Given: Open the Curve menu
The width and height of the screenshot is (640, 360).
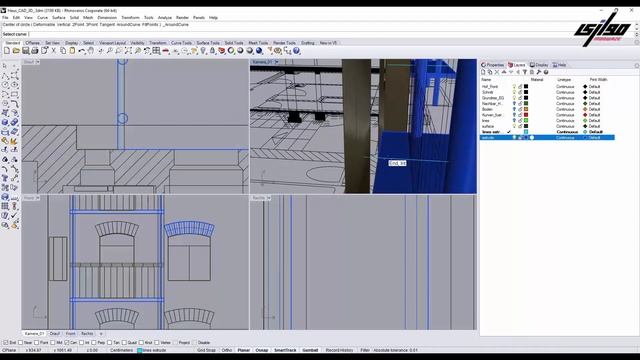Looking at the screenshot, I should click(x=42, y=18).
